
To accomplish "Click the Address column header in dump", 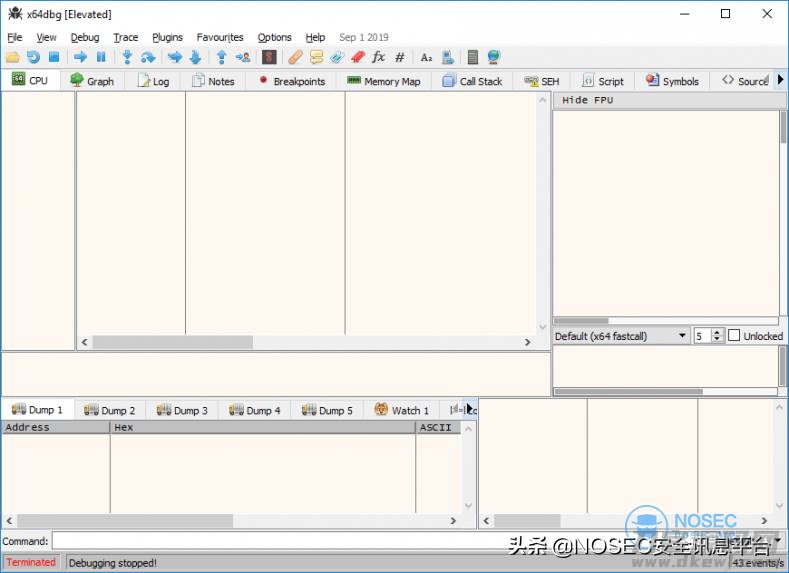I will [55, 428].
